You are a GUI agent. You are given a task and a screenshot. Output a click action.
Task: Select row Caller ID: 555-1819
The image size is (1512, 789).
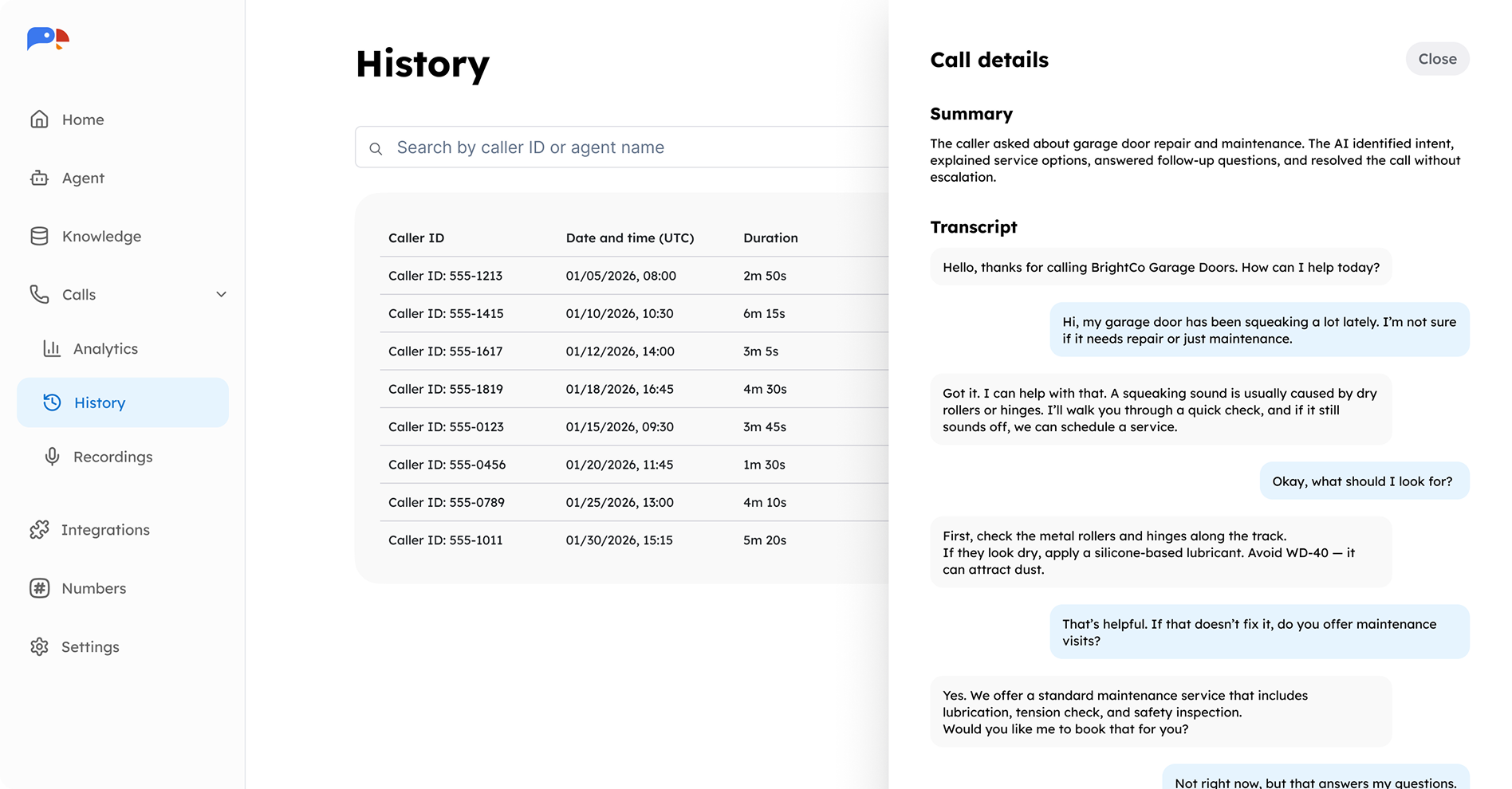(x=634, y=389)
